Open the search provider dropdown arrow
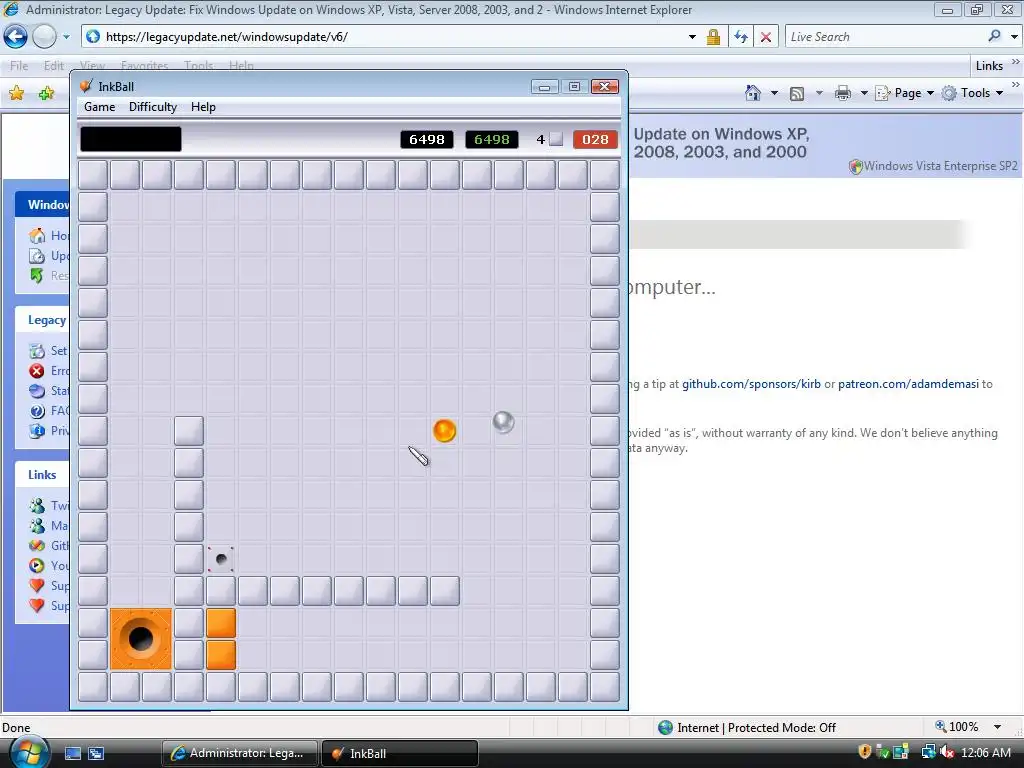 click(1014, 37)
